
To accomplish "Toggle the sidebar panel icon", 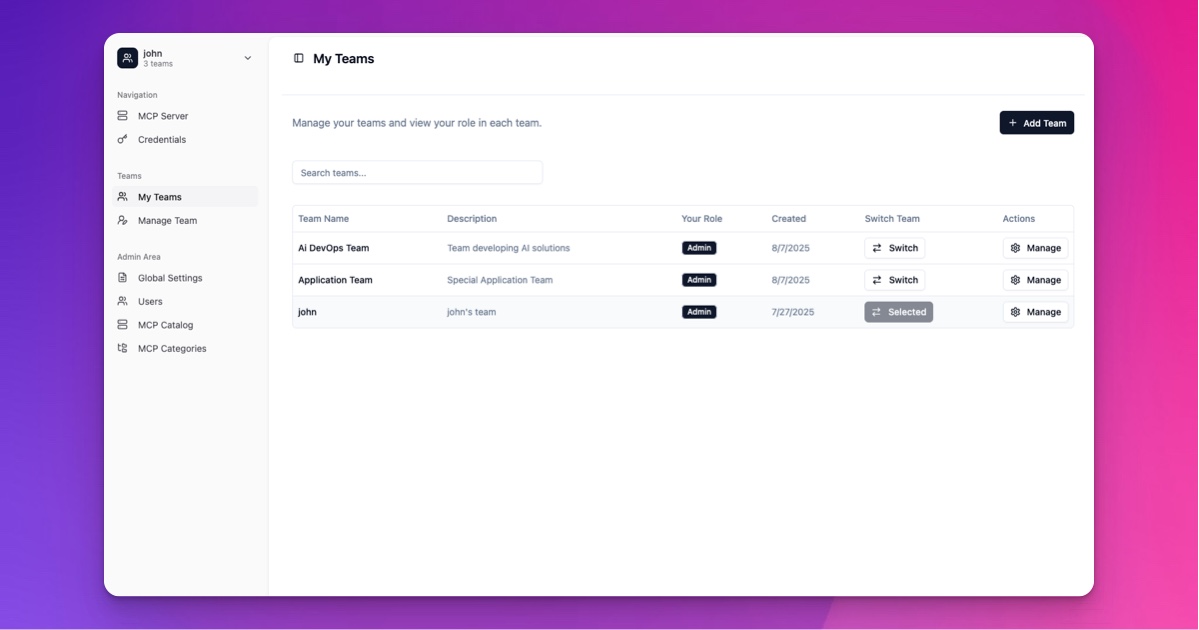I will click(x=299, y=58).
